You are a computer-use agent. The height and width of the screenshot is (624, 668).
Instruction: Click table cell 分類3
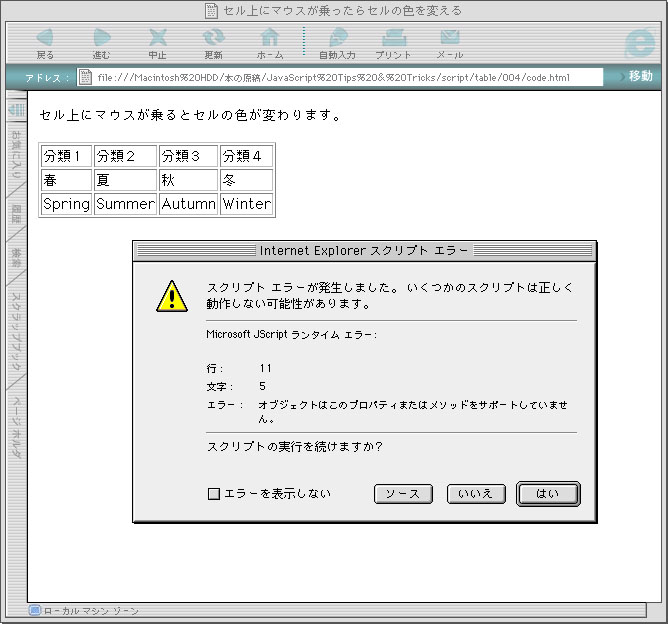188,156
